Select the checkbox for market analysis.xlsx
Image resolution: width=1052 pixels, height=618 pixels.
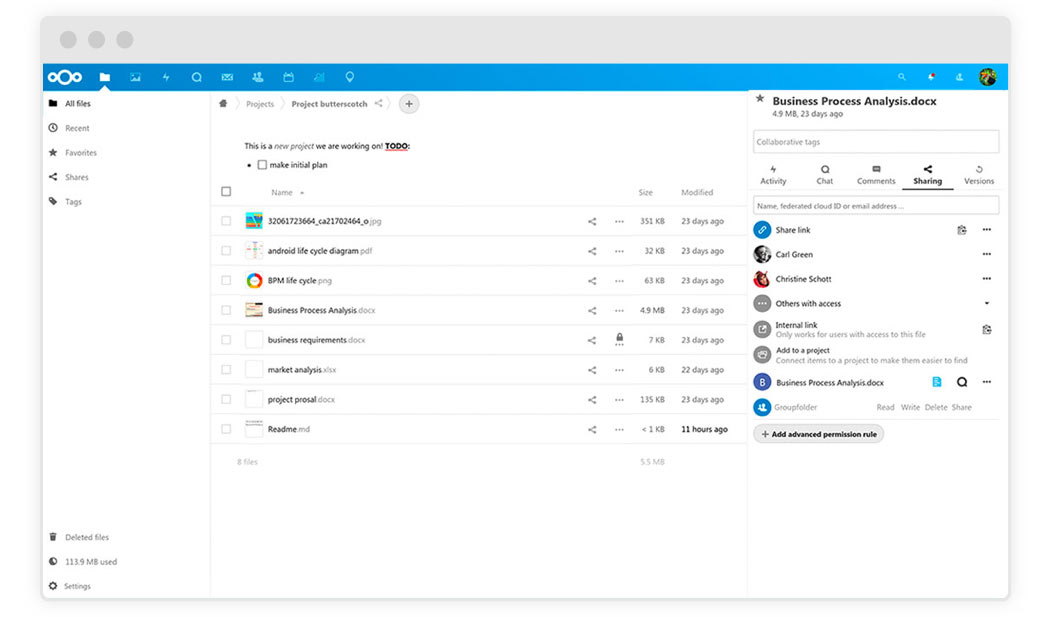pos(226,370)
